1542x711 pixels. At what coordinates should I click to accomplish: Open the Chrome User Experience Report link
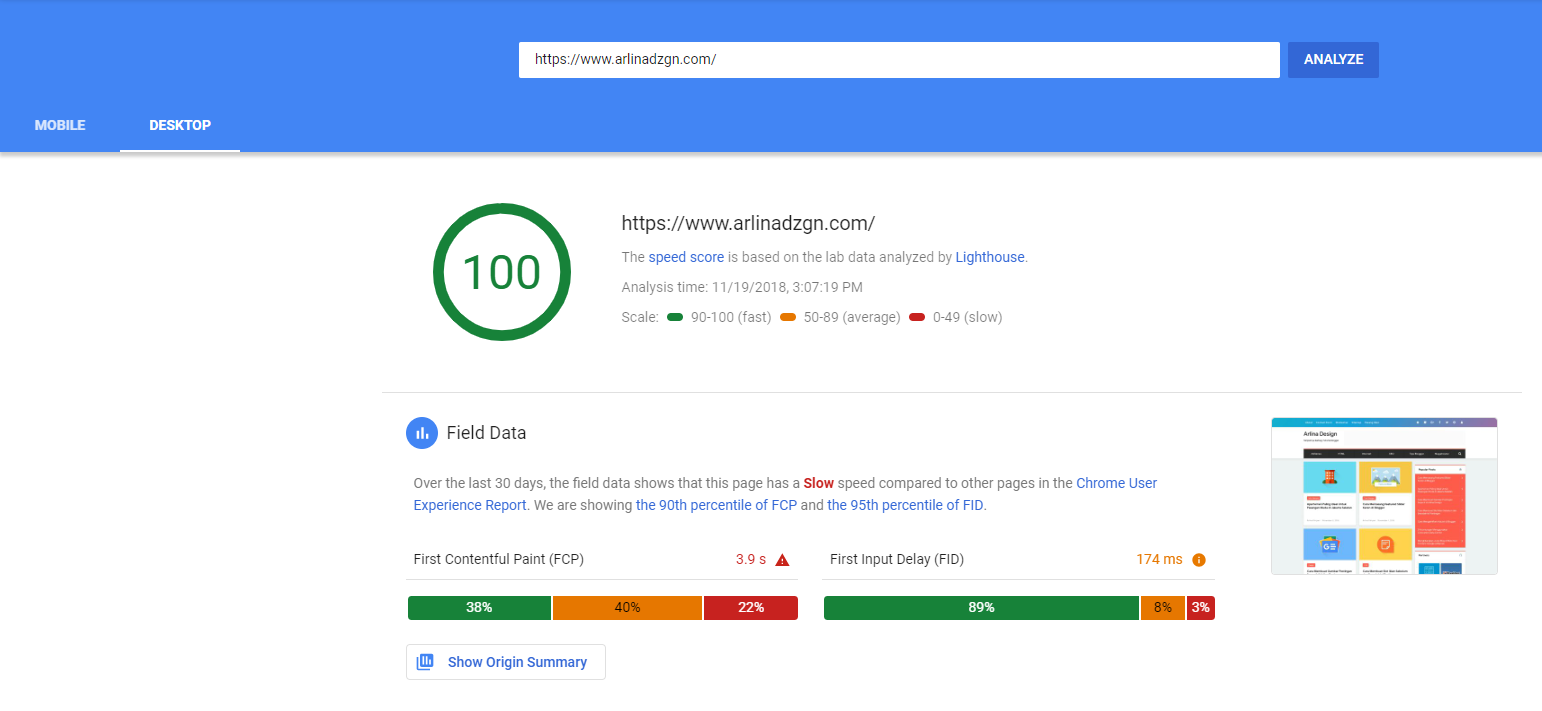[x=1116, y=483]
